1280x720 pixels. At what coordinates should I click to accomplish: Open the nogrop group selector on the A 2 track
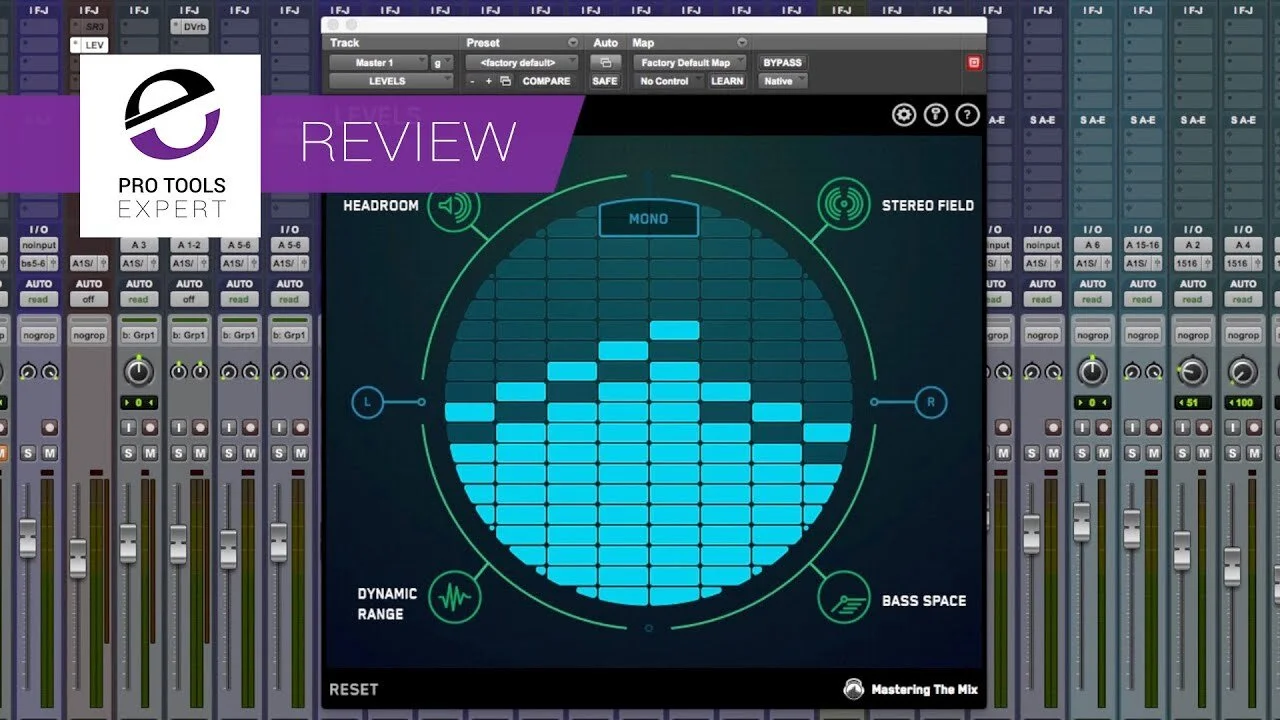coord(1192,335)
